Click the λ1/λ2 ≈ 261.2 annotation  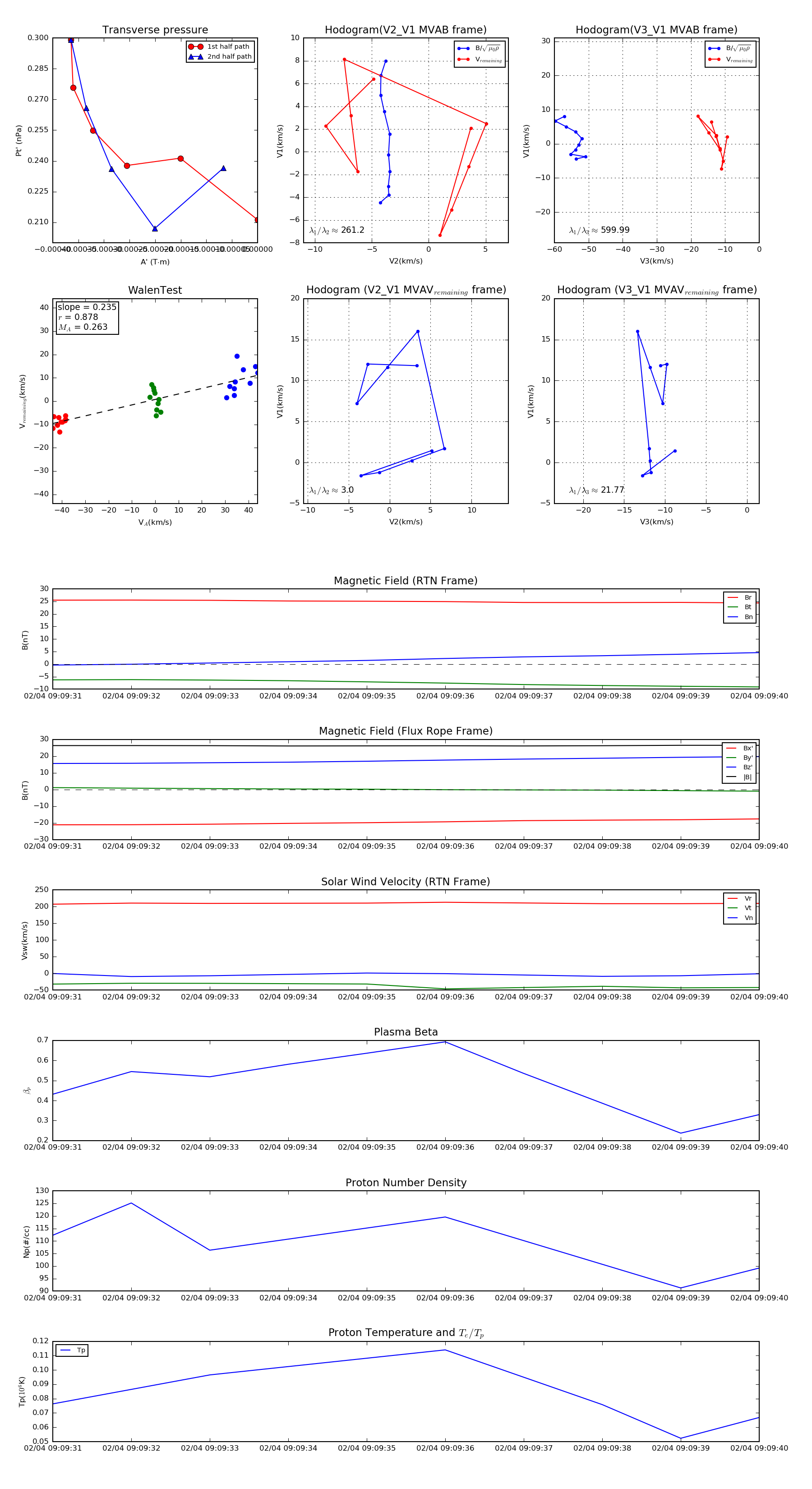coord(337,230)
